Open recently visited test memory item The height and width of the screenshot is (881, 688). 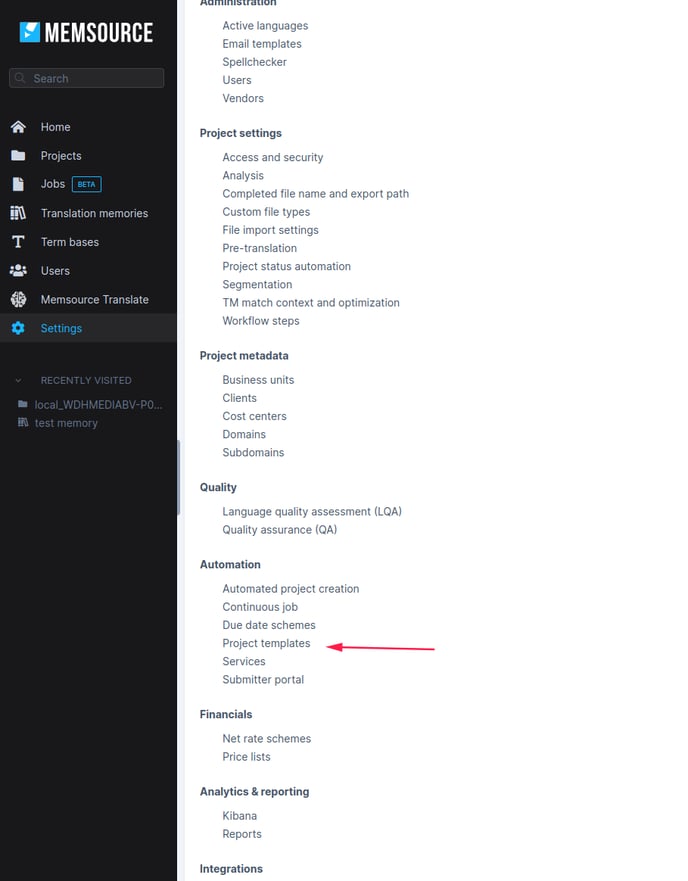(x=66, y=423)
